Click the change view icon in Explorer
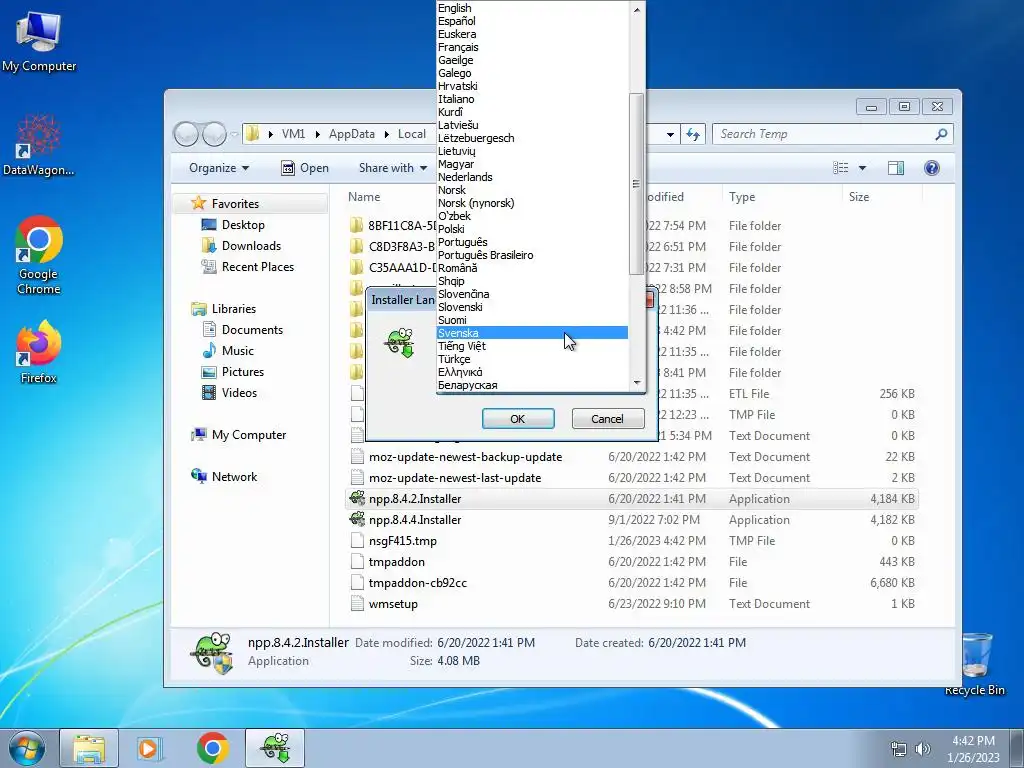The width and height of the screenshot is (1024, 768). click(840, 168)
